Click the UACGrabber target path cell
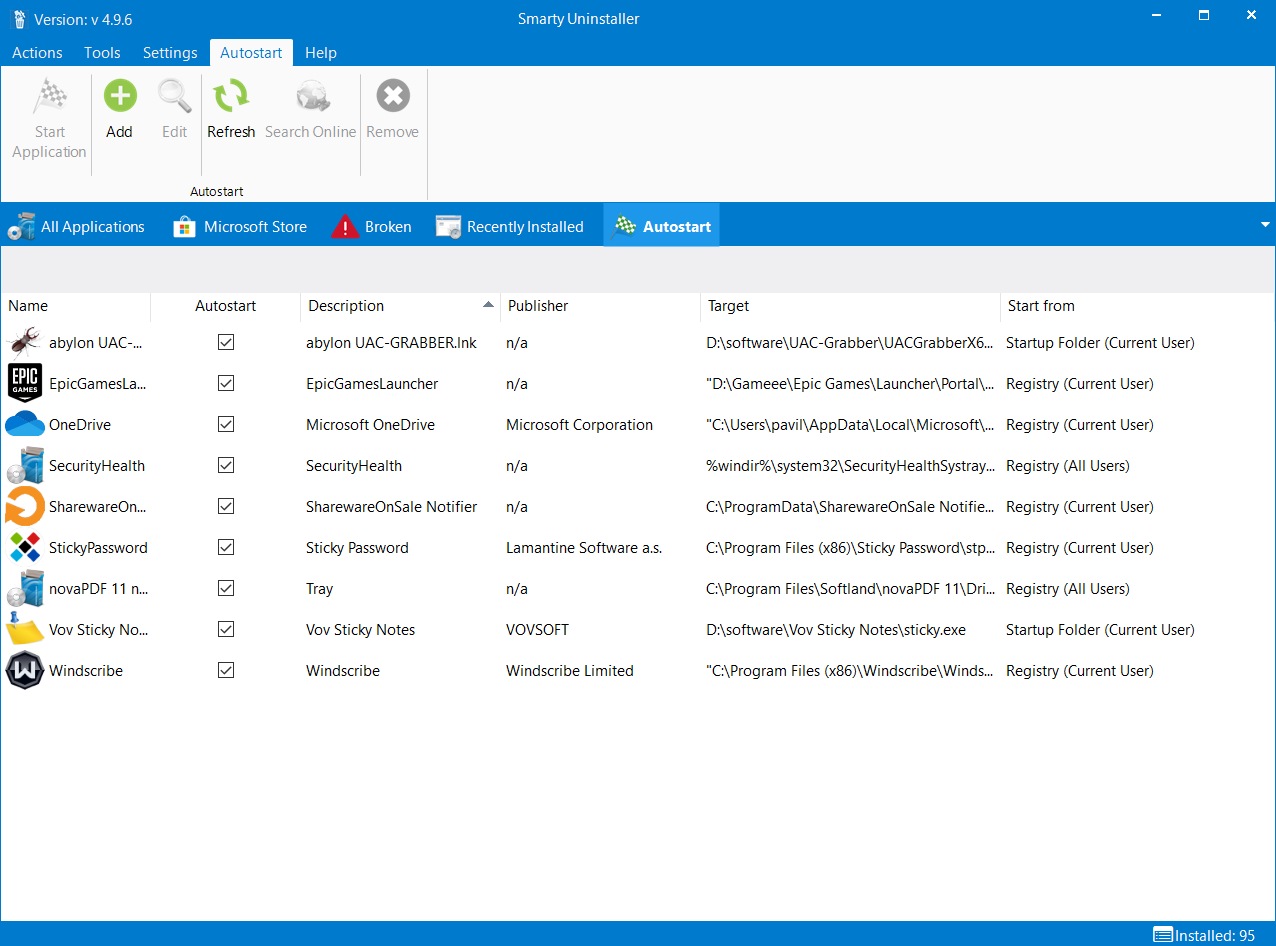Screen dimensions: 1276x946 (851, 343)
